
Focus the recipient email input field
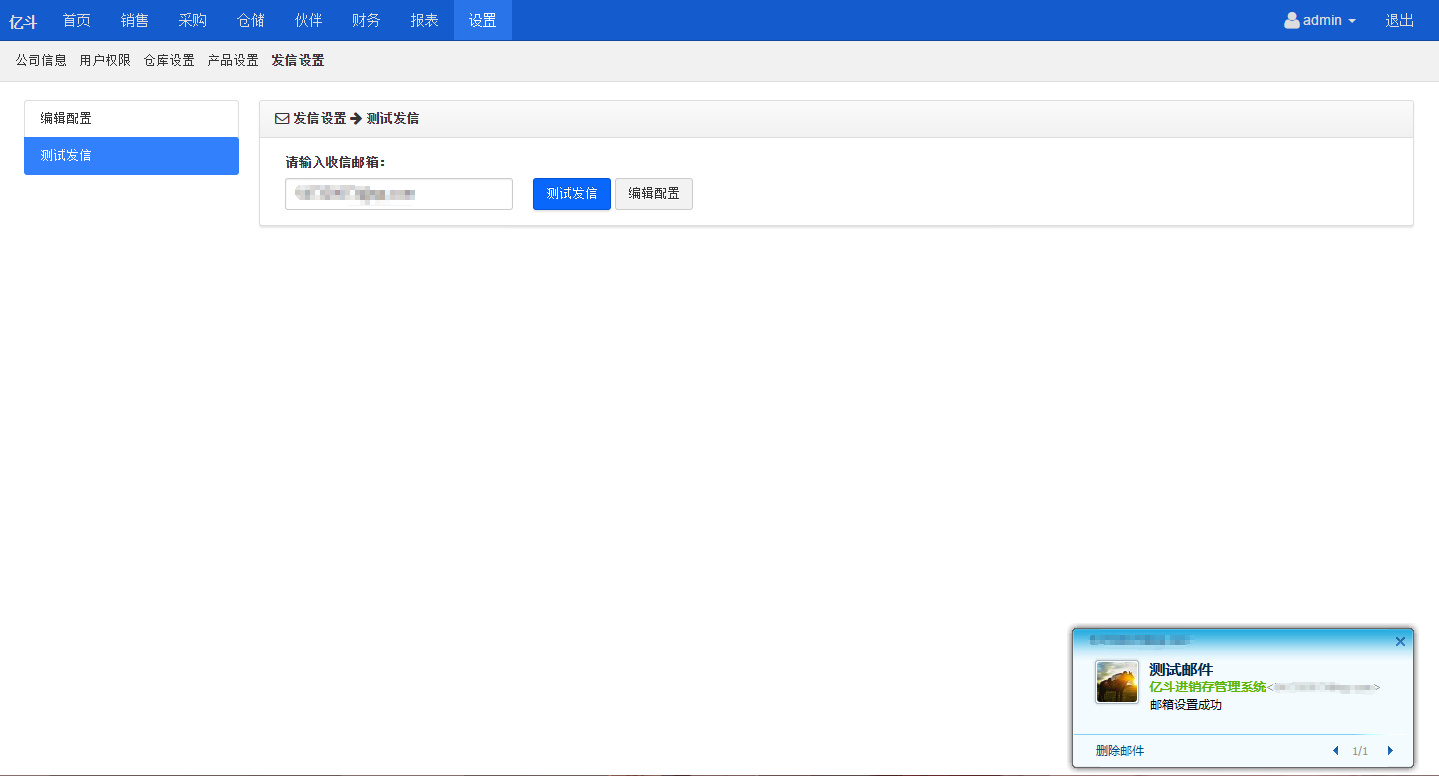coord(398,194)
